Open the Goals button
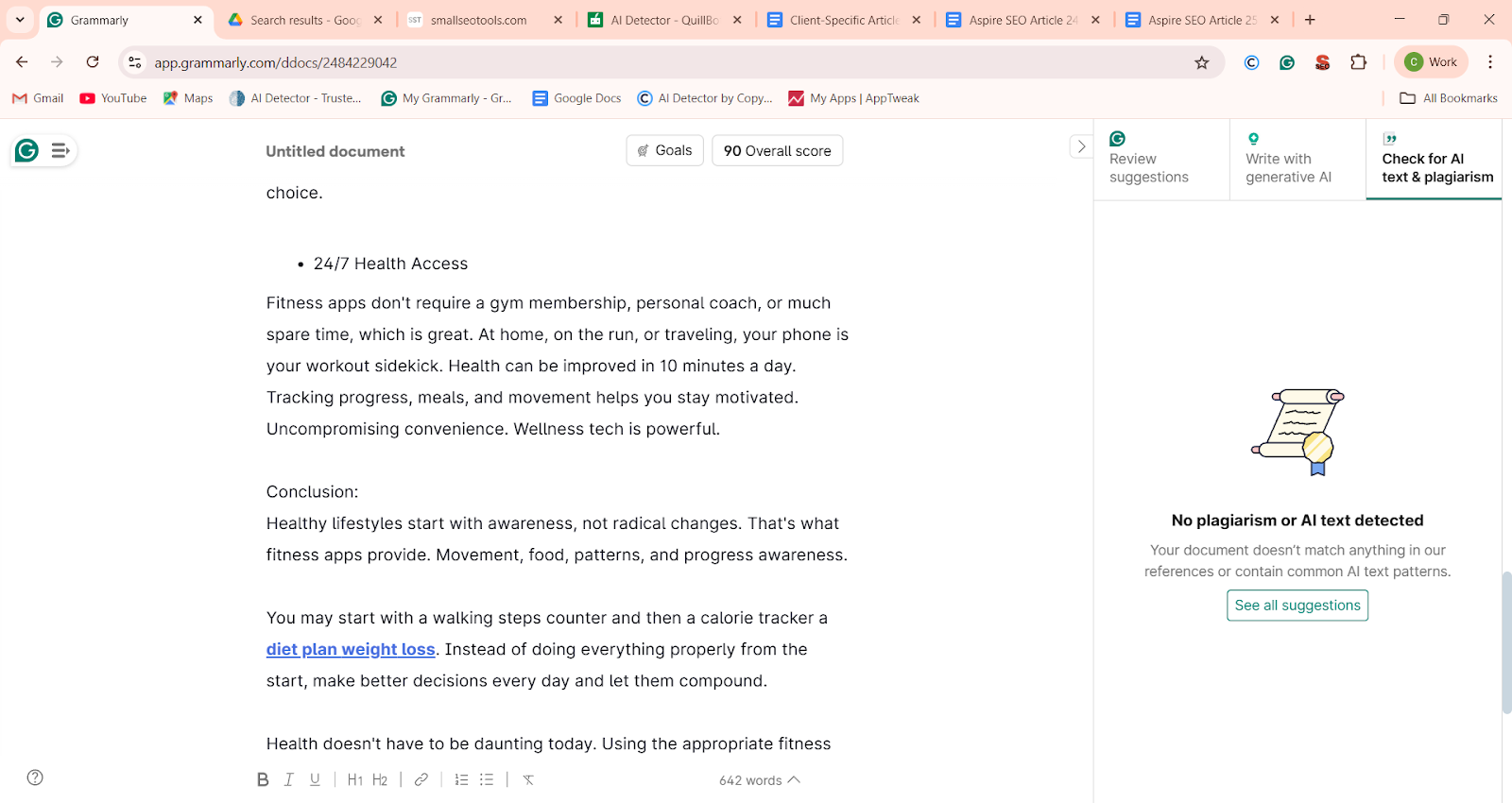Viewport: 1512px width, 803px height. click(664, 150)
